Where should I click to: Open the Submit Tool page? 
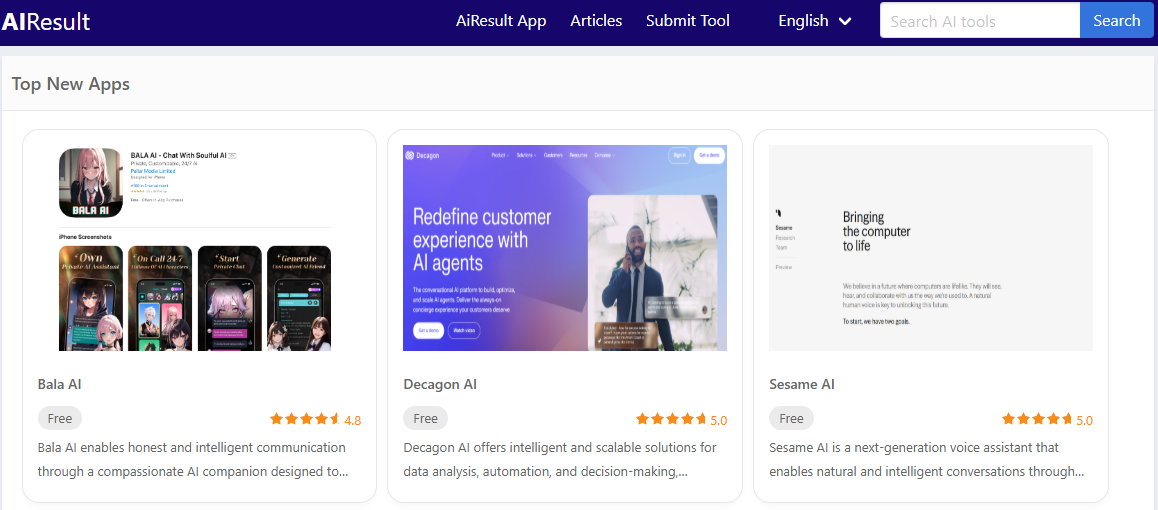pos(688,21)
